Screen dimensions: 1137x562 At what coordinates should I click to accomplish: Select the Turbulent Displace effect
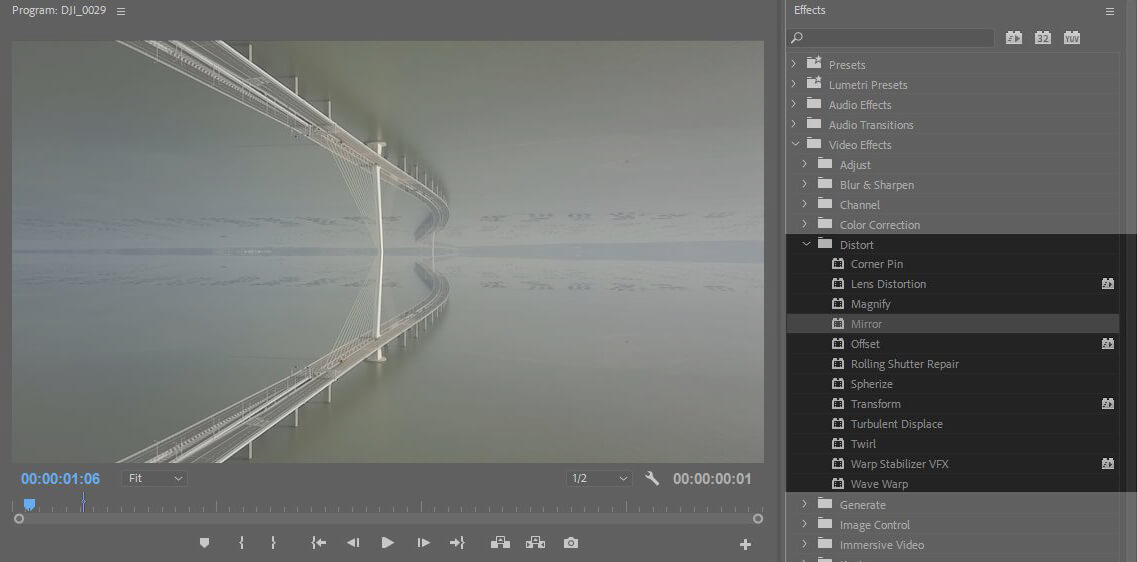pyautogui.click(x=896, y=423)
